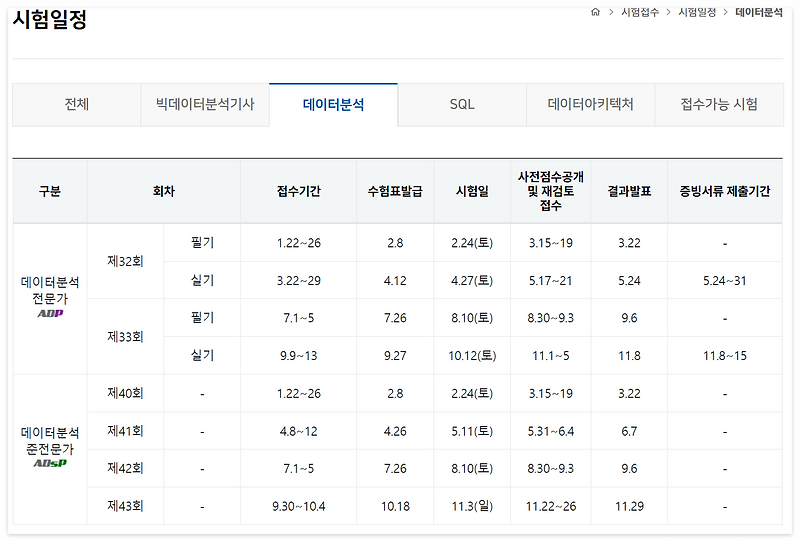Click the 11.1~5 score review cell
800x542 pixels.
coord(551,356)
